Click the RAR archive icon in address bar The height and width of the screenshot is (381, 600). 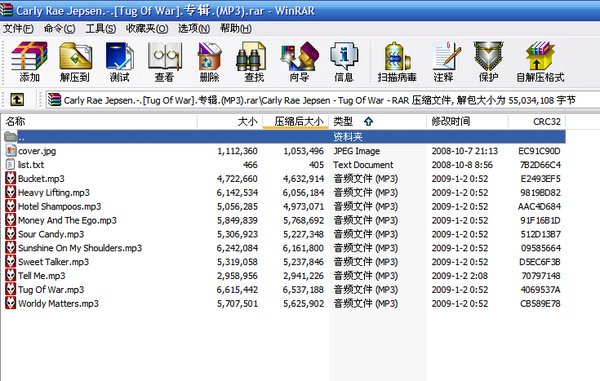coord(54,100)
